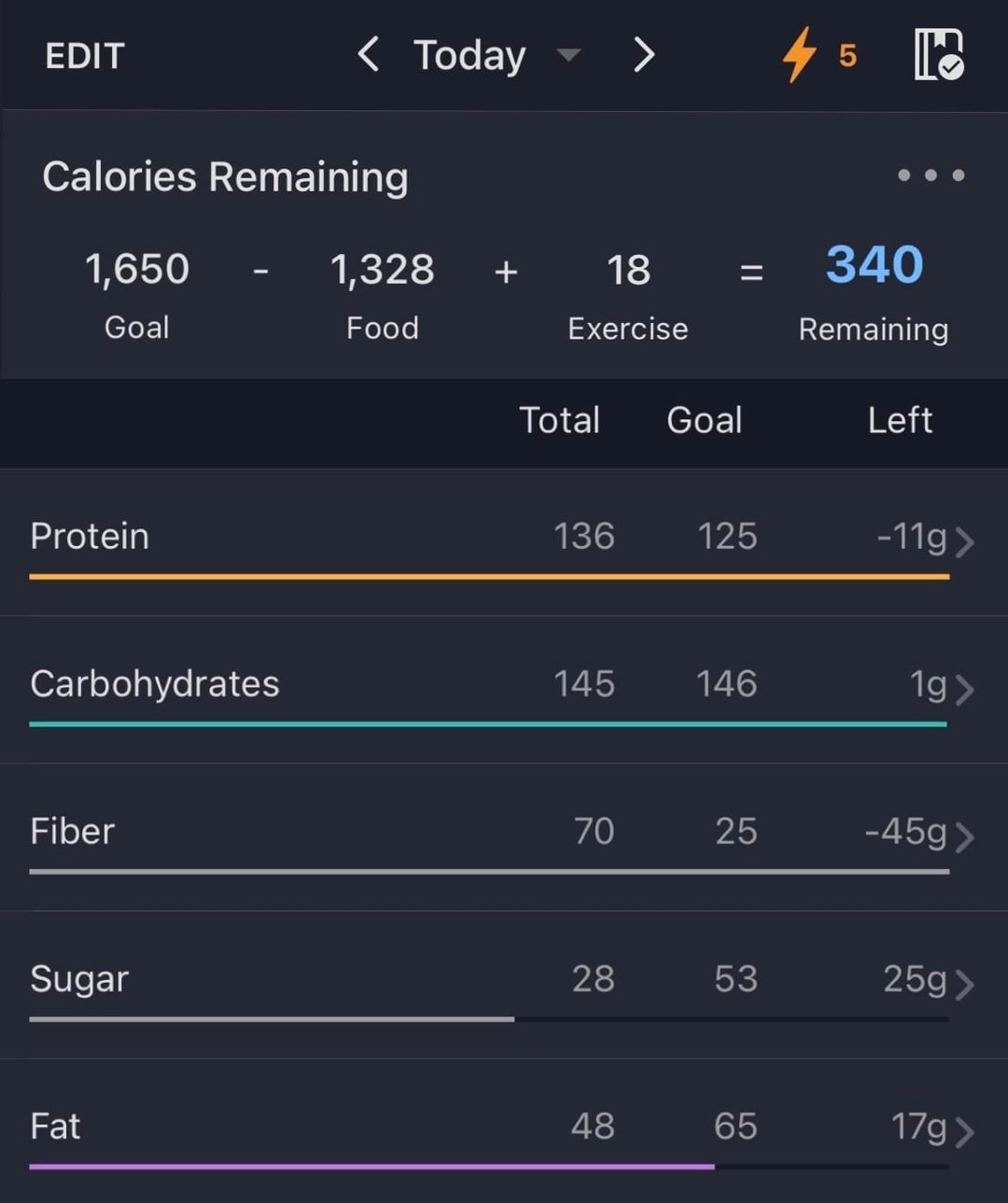Tap the 340 Remaining calories value
This screenshot has height=1203, width=1008.
tap(874, 265)
